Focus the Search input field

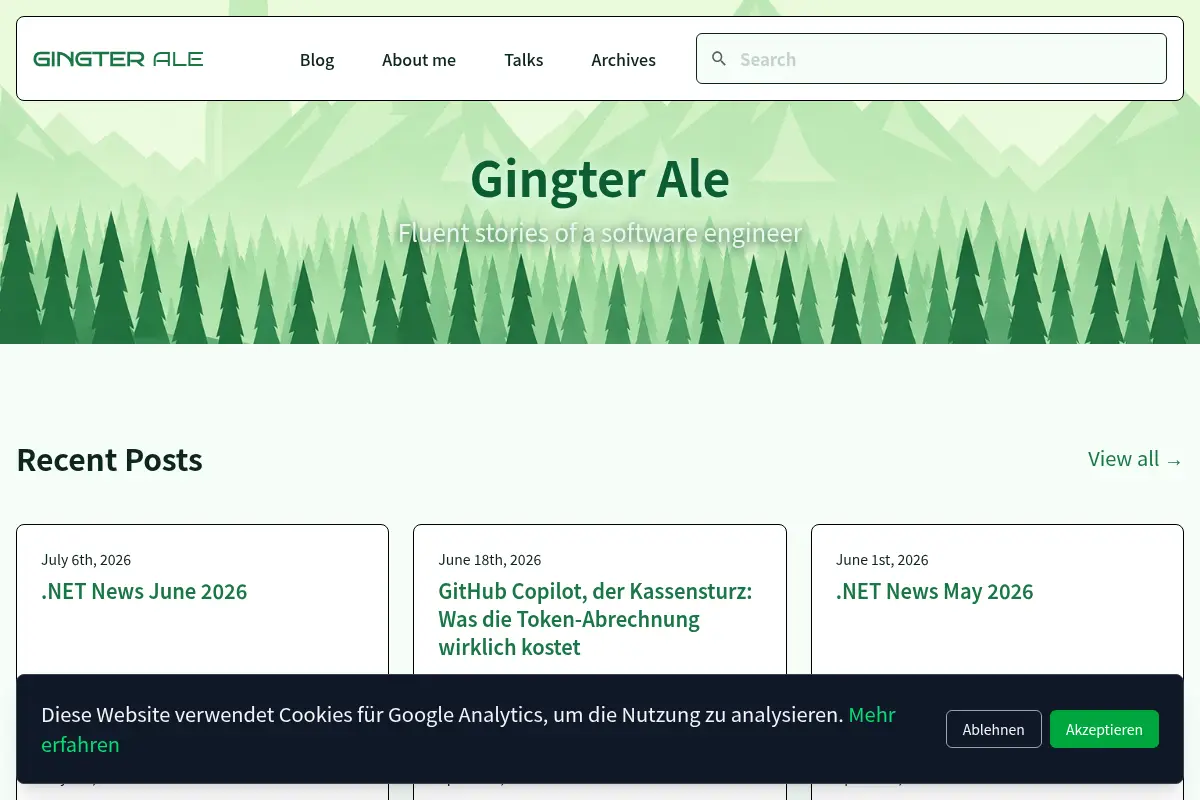[931, 59]
